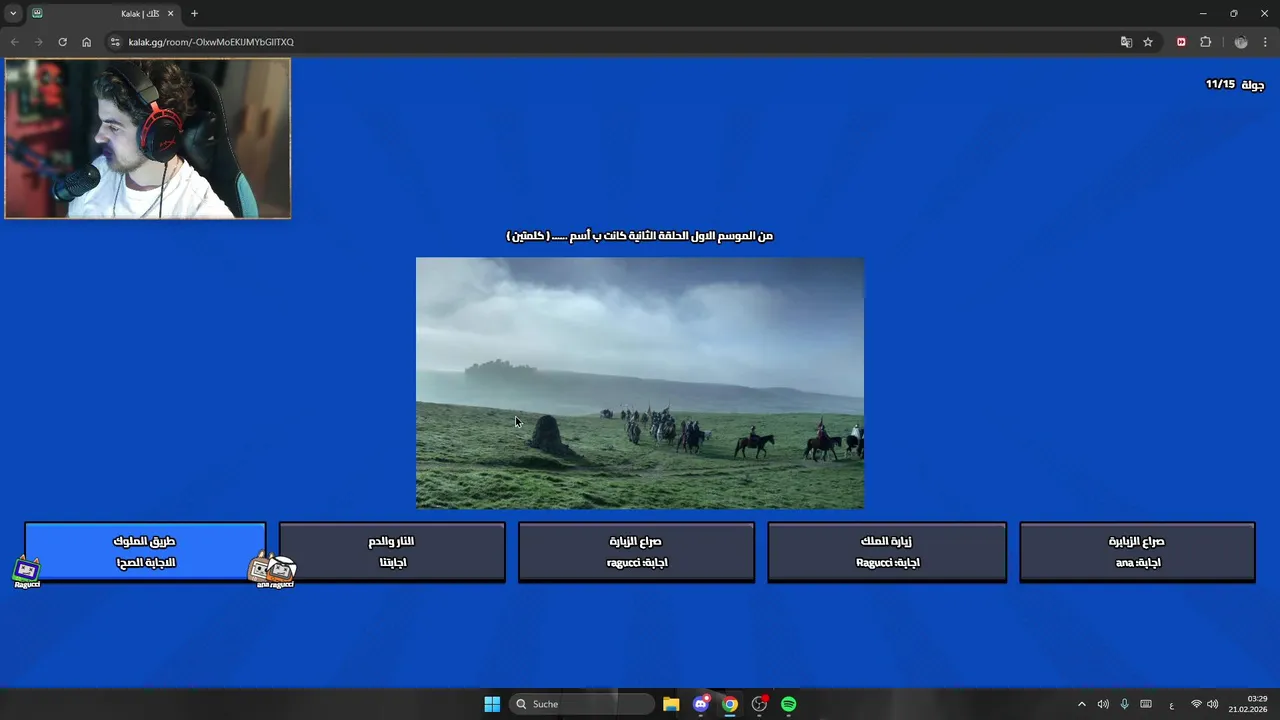Click the Ragucci player avatar icon
The width and height of the screenshot is (1280, 720).
(x=26, y=572)
